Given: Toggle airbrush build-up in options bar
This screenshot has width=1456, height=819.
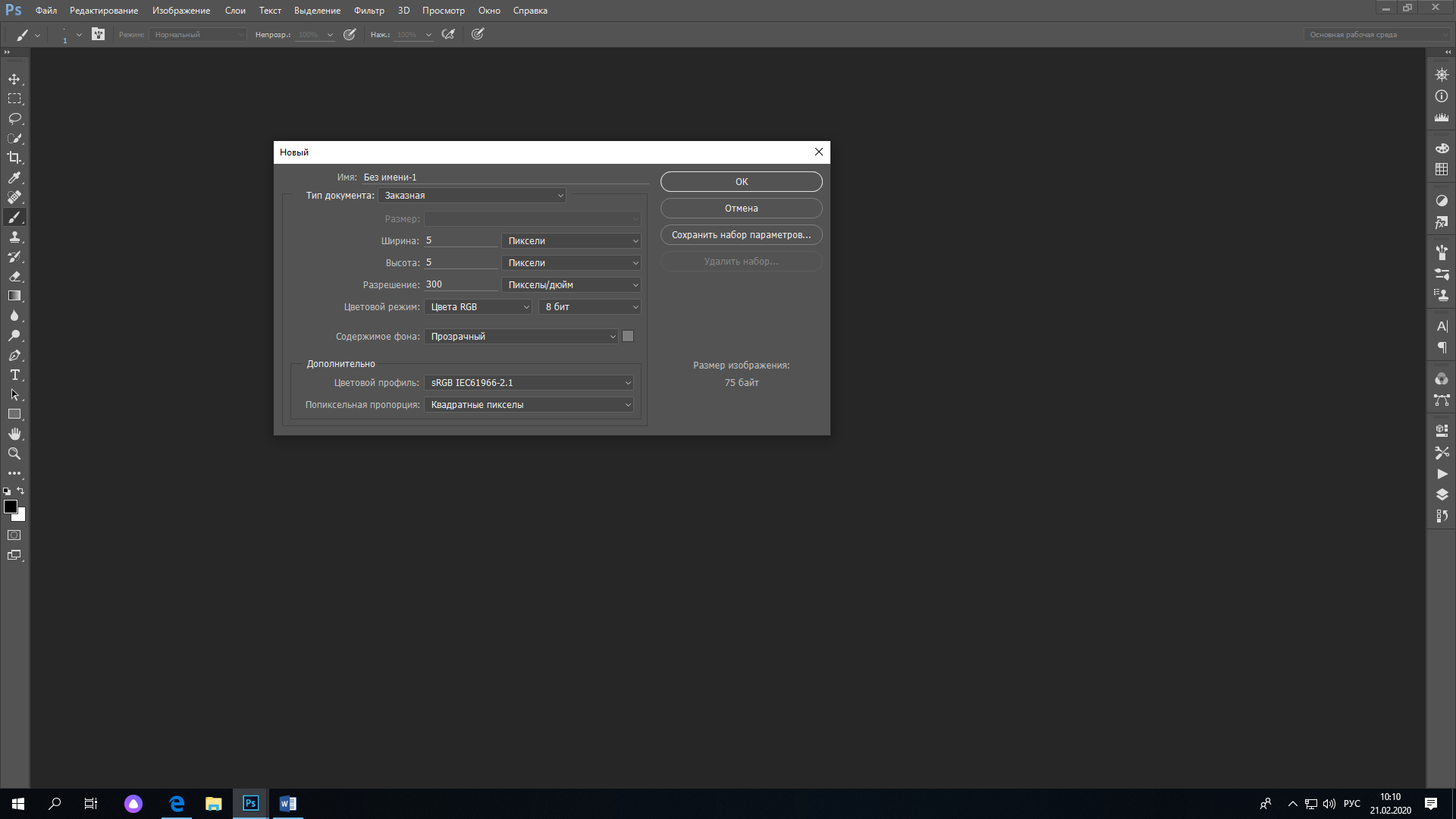Looking at the screenshot, I should click(448, 34).
